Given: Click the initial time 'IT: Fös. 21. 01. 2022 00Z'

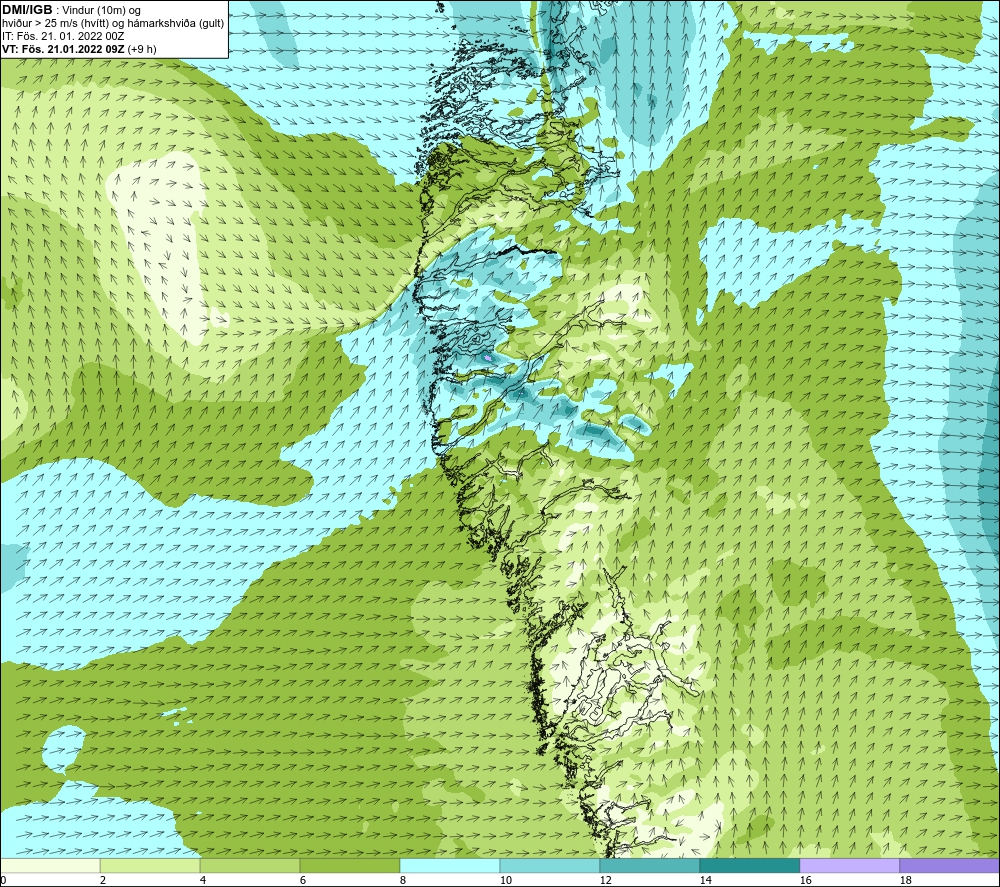Looking at the screenshot, I should tap(62, 36).
